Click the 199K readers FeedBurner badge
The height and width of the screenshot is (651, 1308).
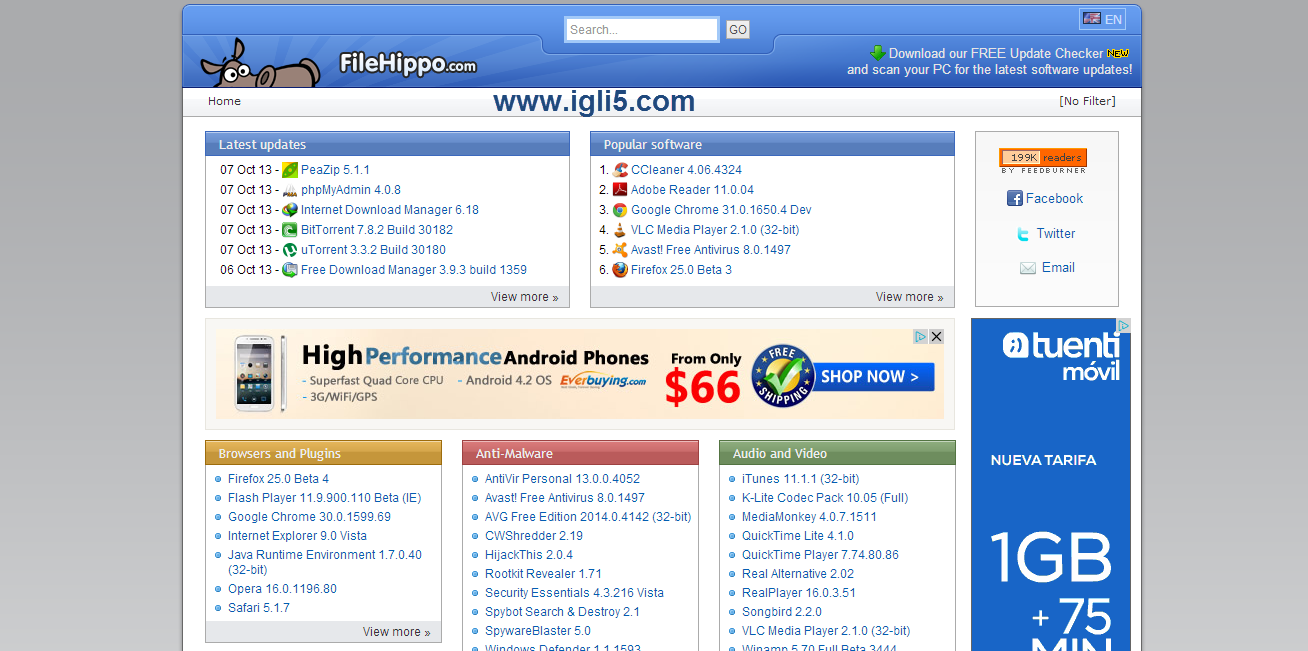coord(1042,158)
